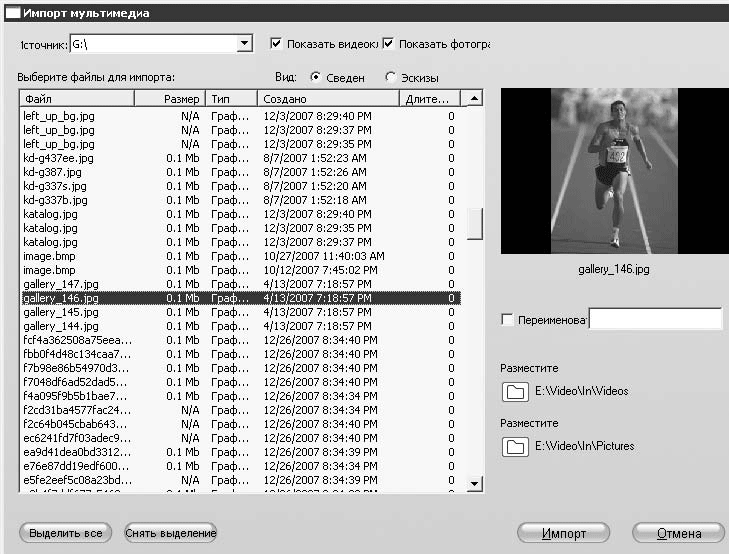Toggle the Показать видео checkbox
The width and height of the screenshot is (729, 554).
277,44
